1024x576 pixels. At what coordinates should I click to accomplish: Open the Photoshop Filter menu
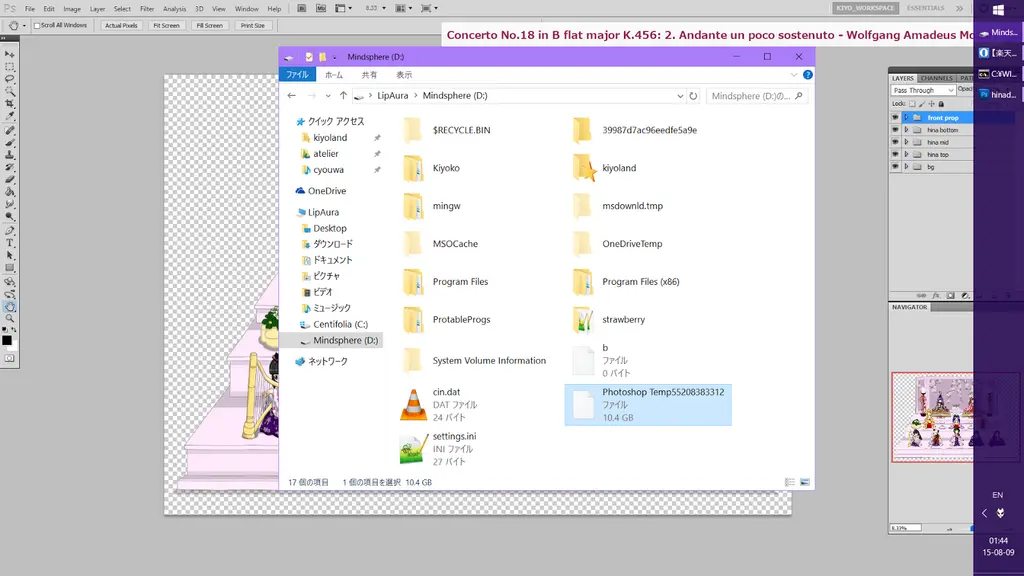[147, 9]
